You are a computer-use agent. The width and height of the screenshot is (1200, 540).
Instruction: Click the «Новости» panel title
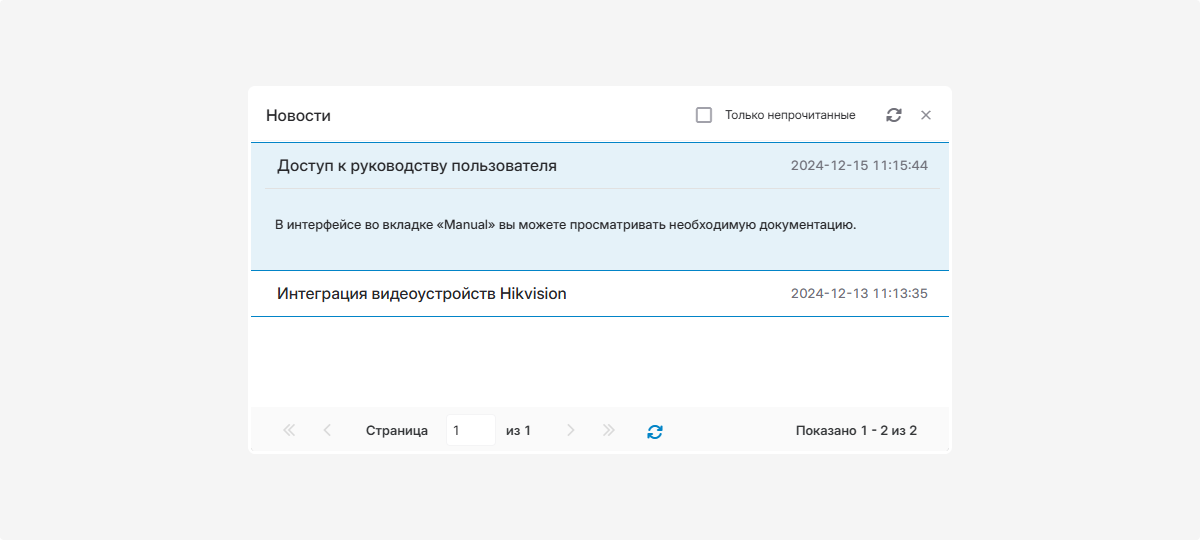[298, 116]
